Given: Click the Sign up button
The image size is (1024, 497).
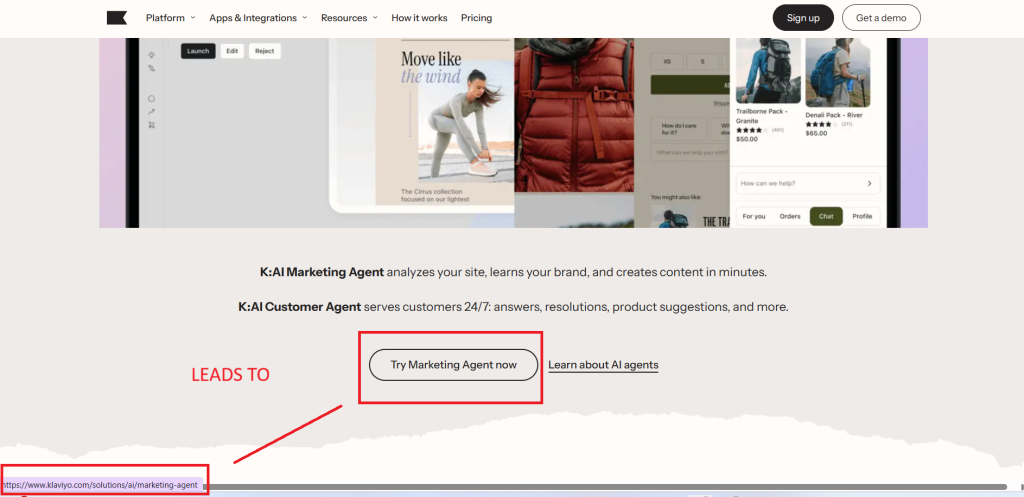Looking at the screenshot, I should (803, 18).
